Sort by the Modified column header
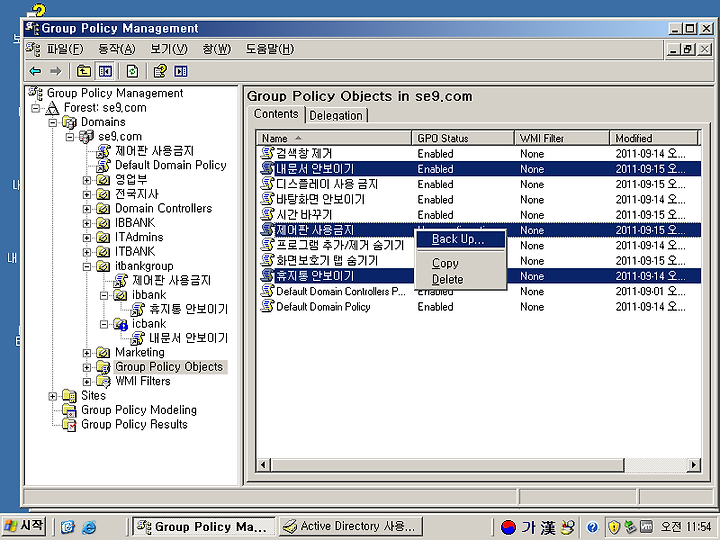Image resolution: width=720 pixels, height=540 pixels. pyautogui.click(x=654, y=138)
